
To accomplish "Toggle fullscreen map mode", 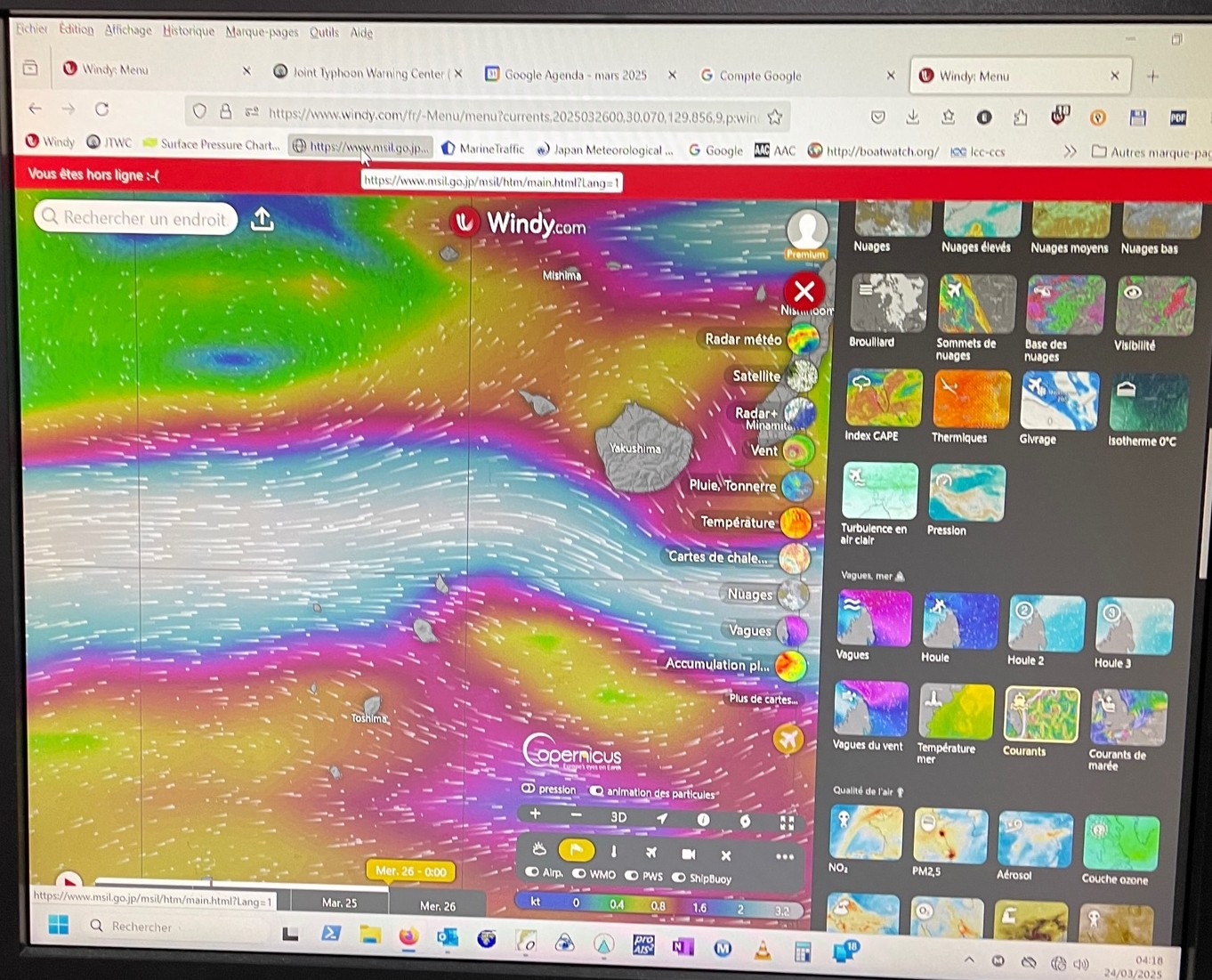I will [x=787, y=822].
